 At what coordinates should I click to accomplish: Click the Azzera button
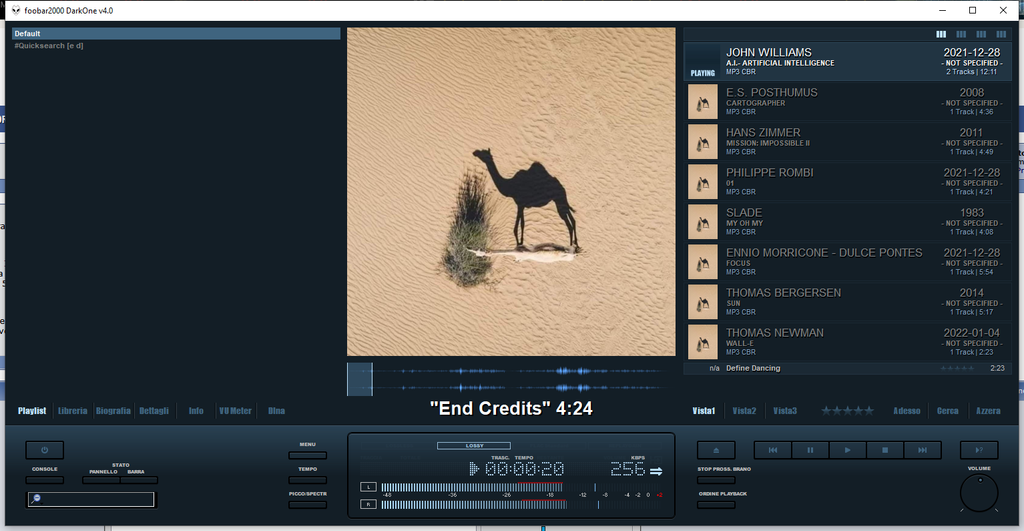pos(988,411)
